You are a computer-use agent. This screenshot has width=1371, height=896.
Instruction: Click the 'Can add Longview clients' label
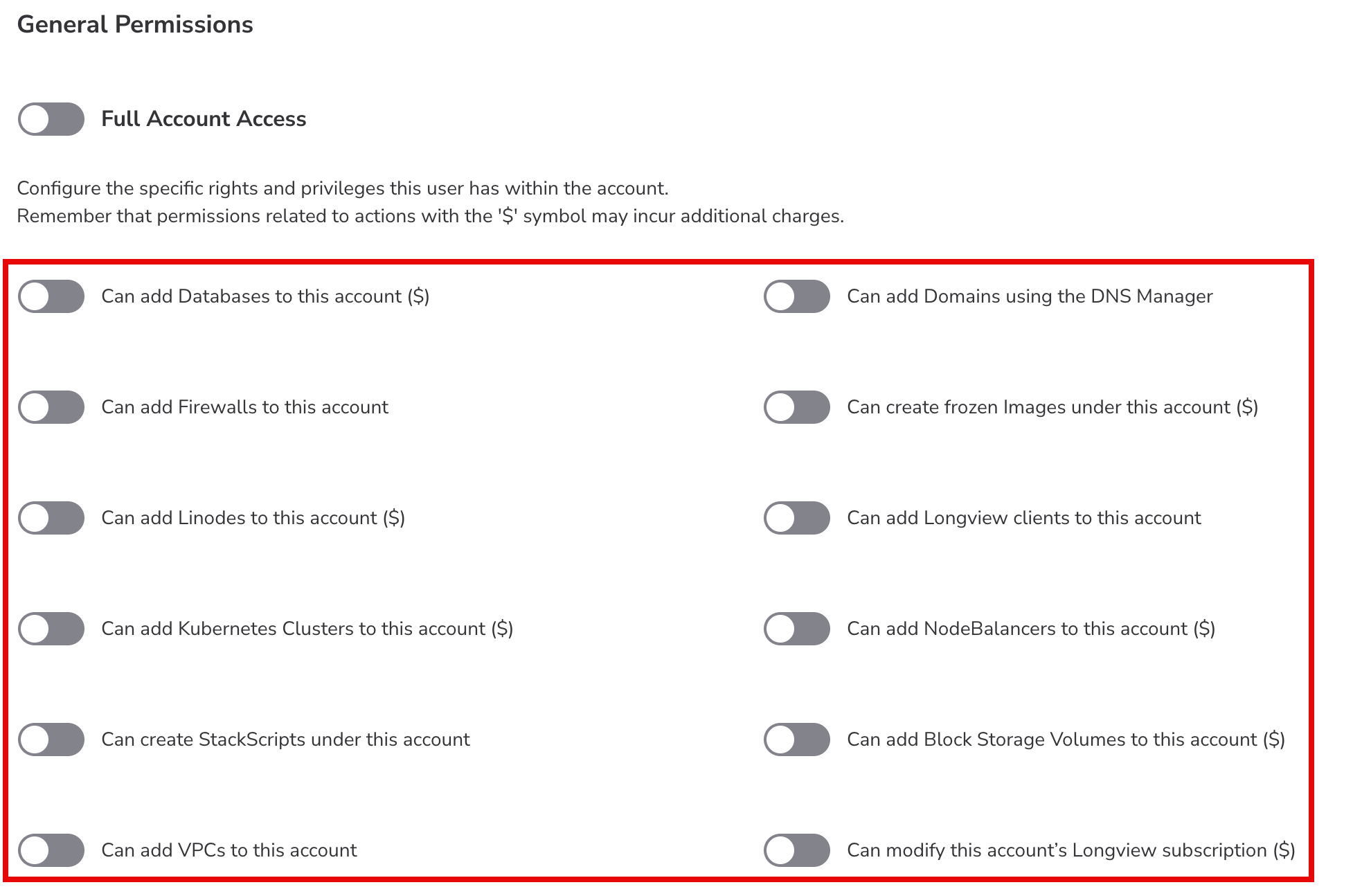[x=1024, y=518]
